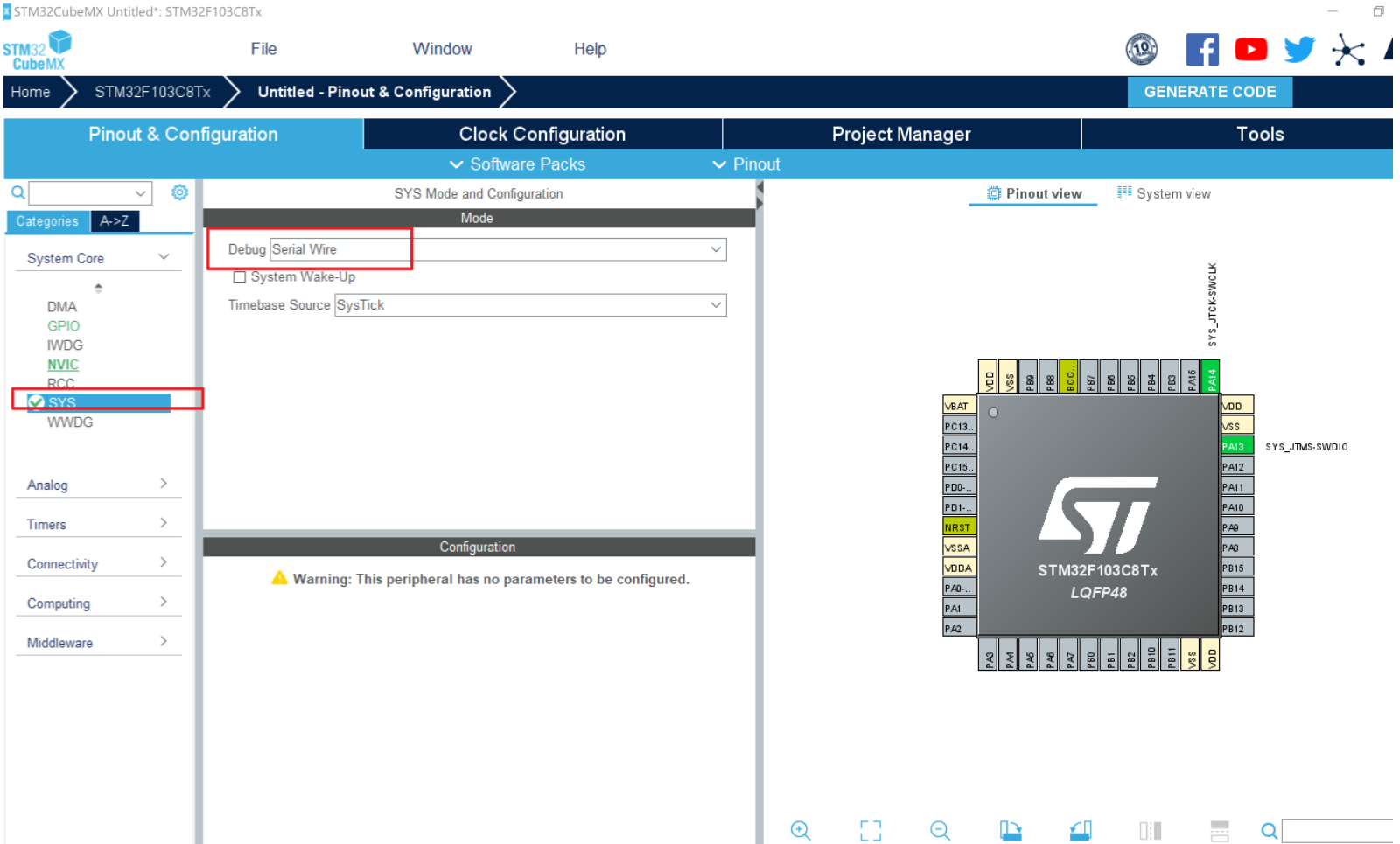Open the peripheral search combo dropdown arrow
The height and width of the screenshot is (844, 1400).
[141, 193]
